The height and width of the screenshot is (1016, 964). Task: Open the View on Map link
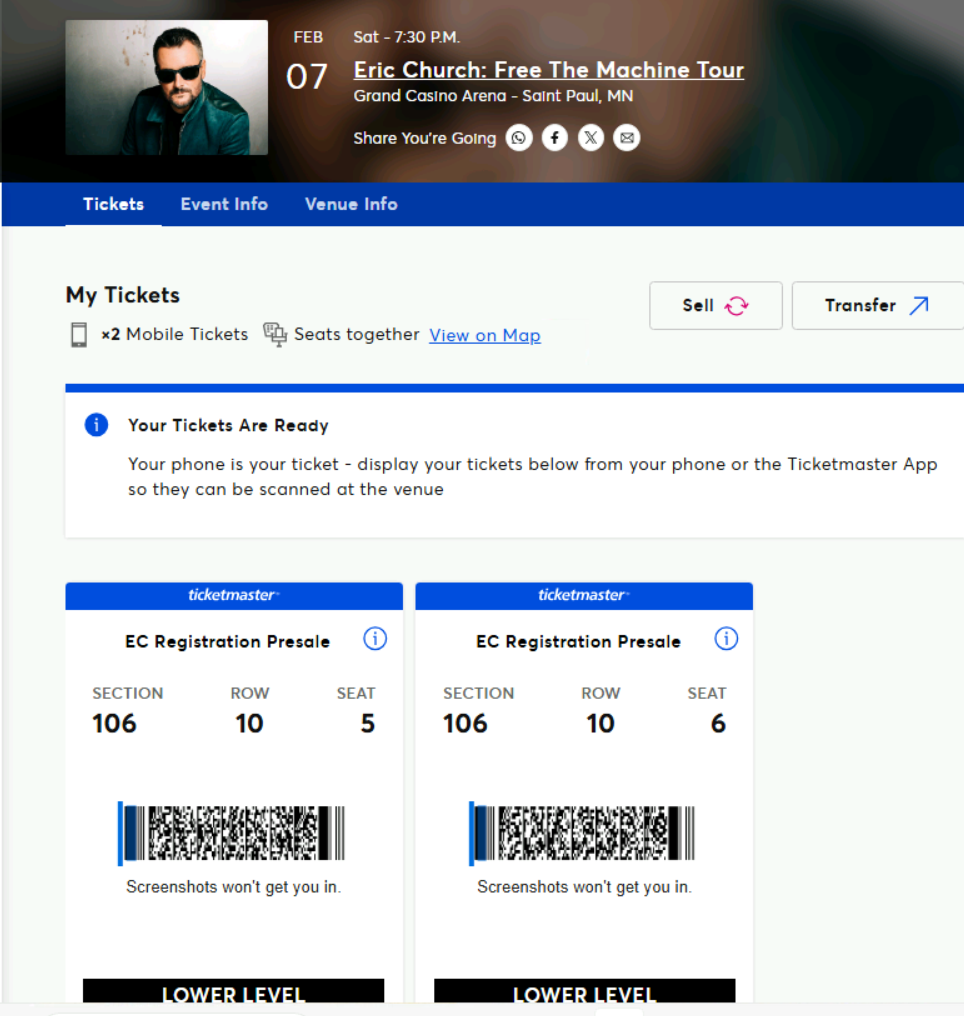(485, 335)
